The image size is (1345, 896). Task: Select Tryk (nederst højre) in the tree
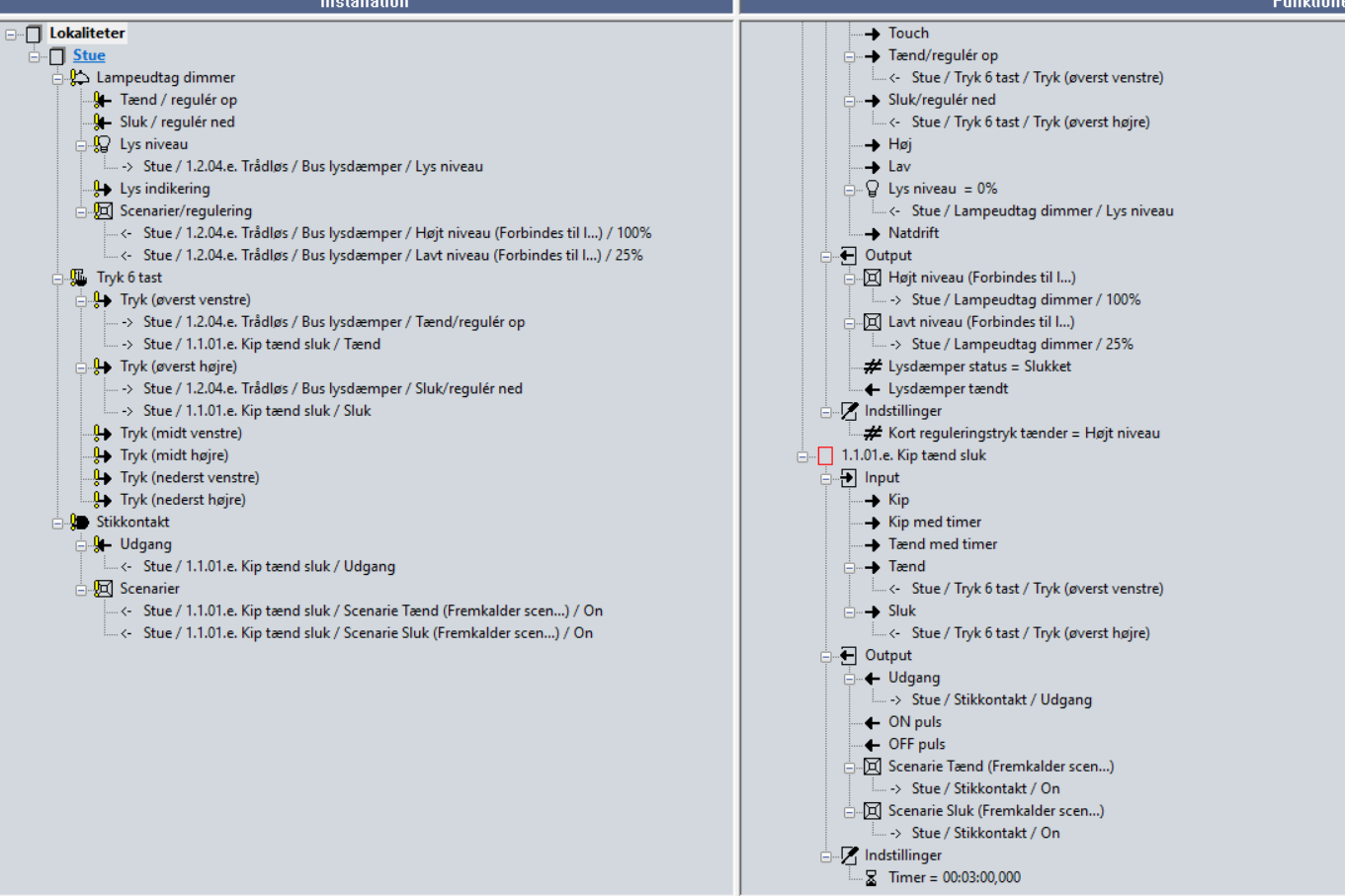click(x=183, y=500)
